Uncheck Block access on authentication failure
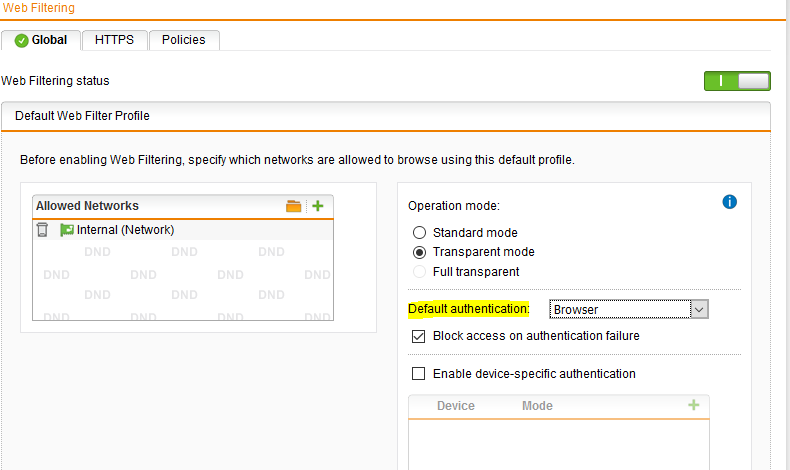 point(418,336)
